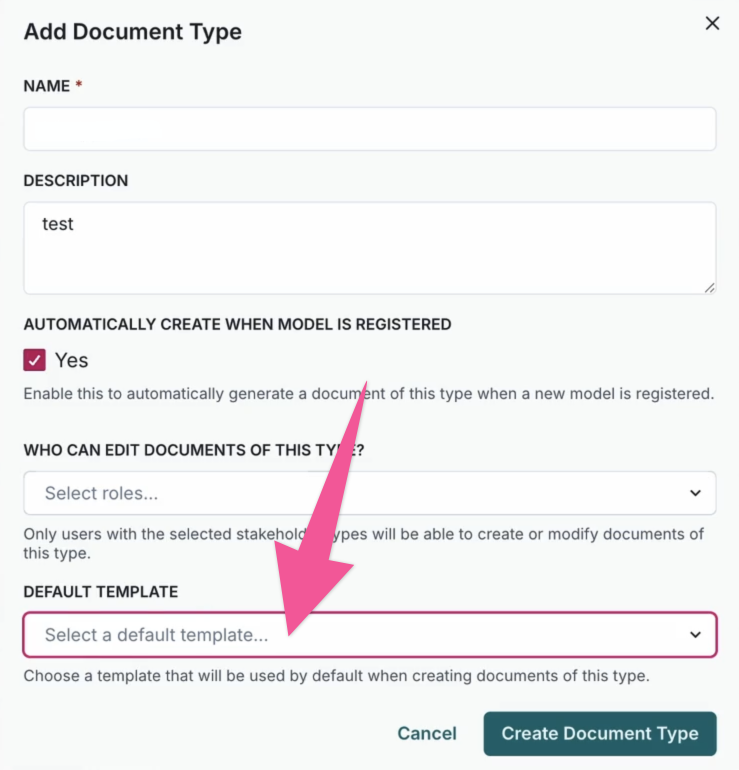Click the Description box containing "test"
This screenshot has height=770, width=739.
point(369,248)
